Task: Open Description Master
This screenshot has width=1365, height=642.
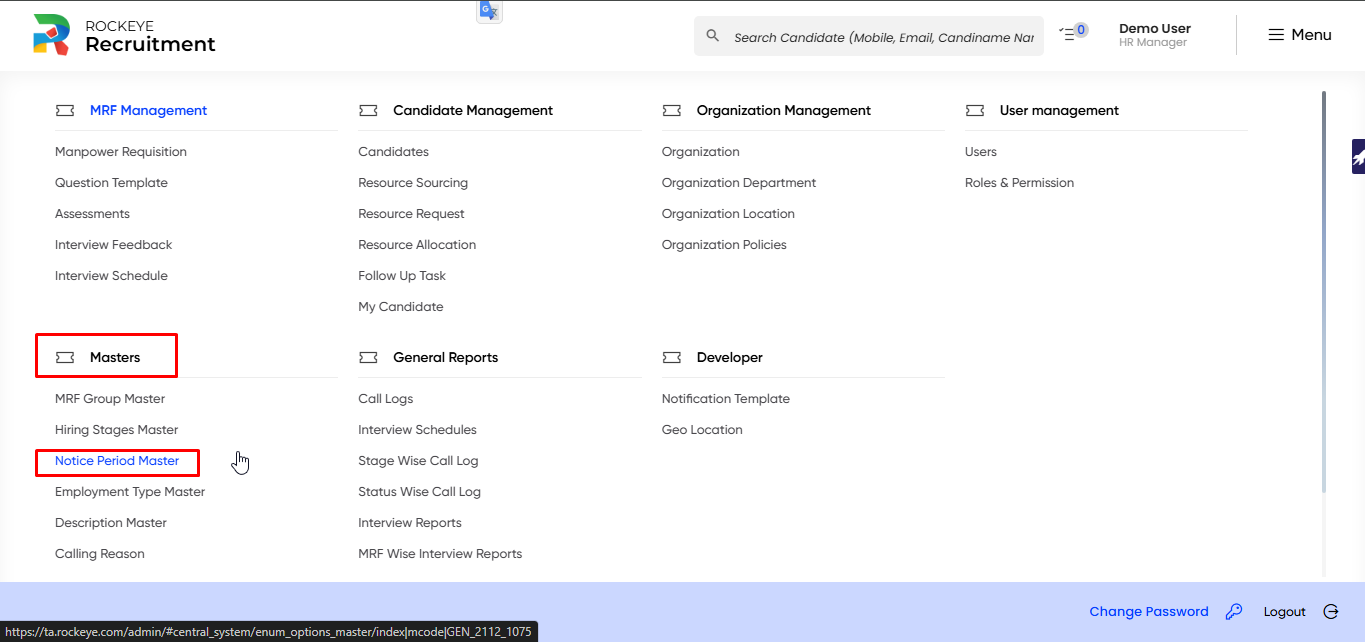Action: 111,523
